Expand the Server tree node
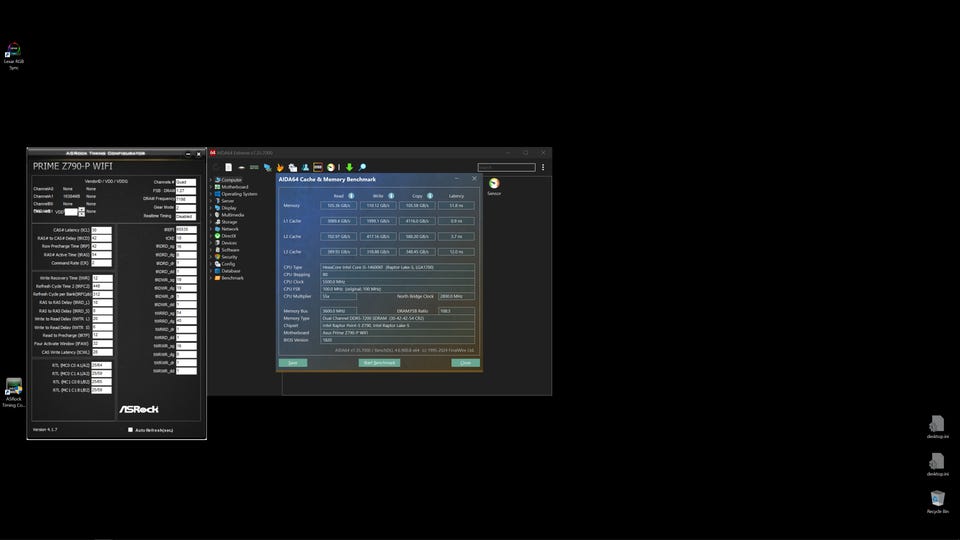The image size is (960, 540). pos(211,201)
